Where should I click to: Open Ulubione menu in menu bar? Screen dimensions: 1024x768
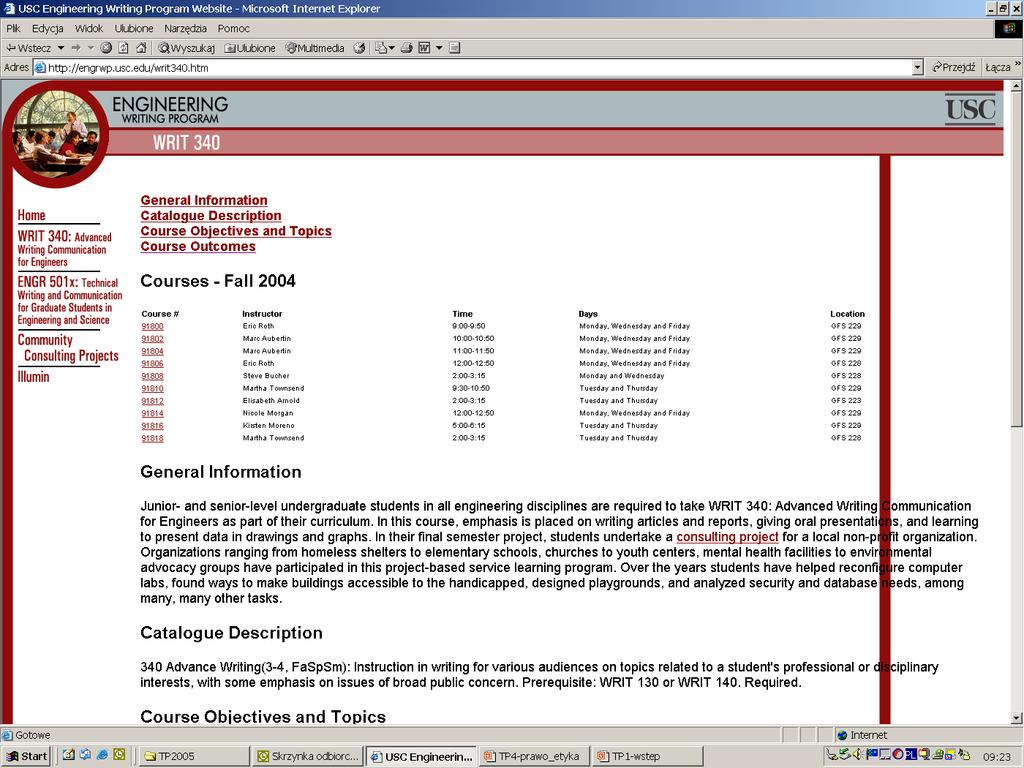[134, 28]
